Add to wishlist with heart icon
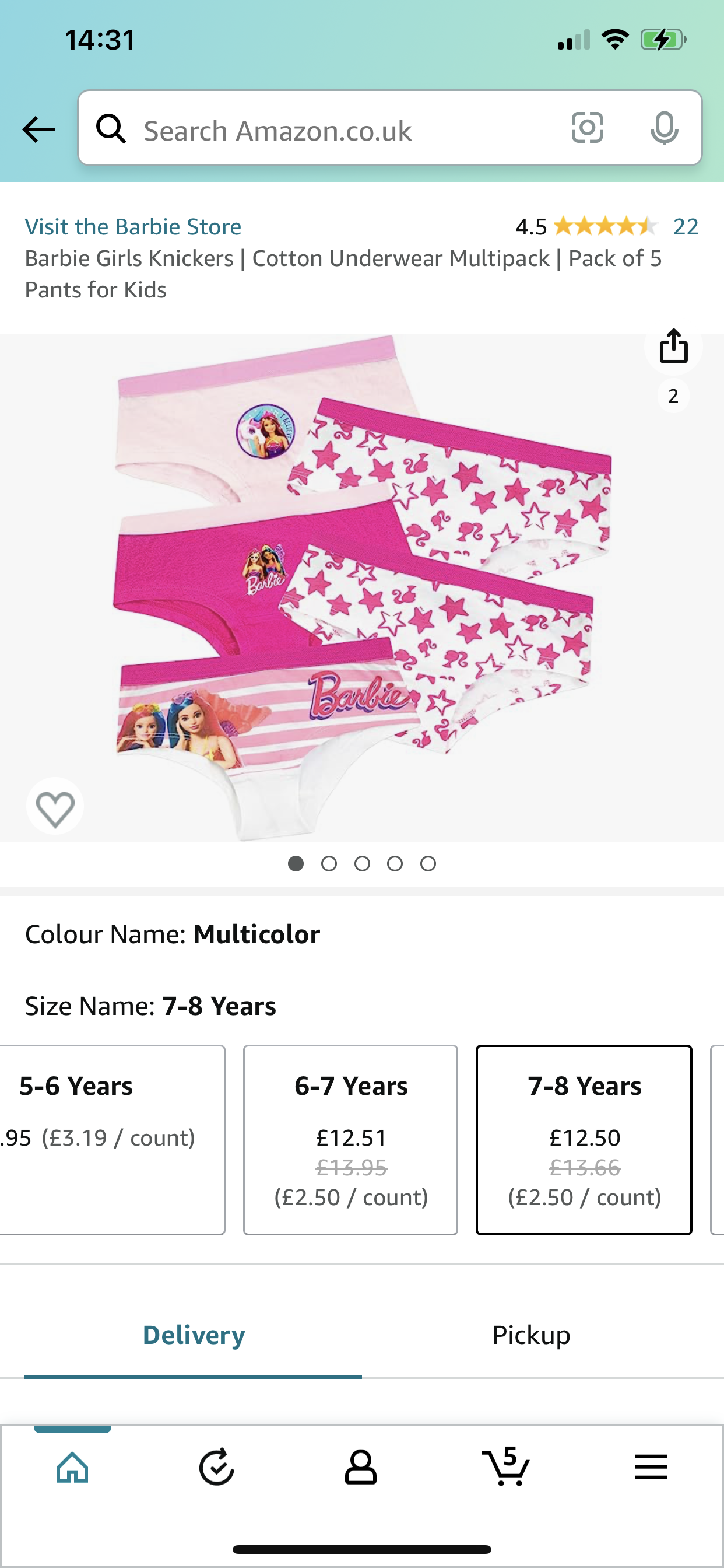This screenshot has height=1568, width=724. coord(55,807)
